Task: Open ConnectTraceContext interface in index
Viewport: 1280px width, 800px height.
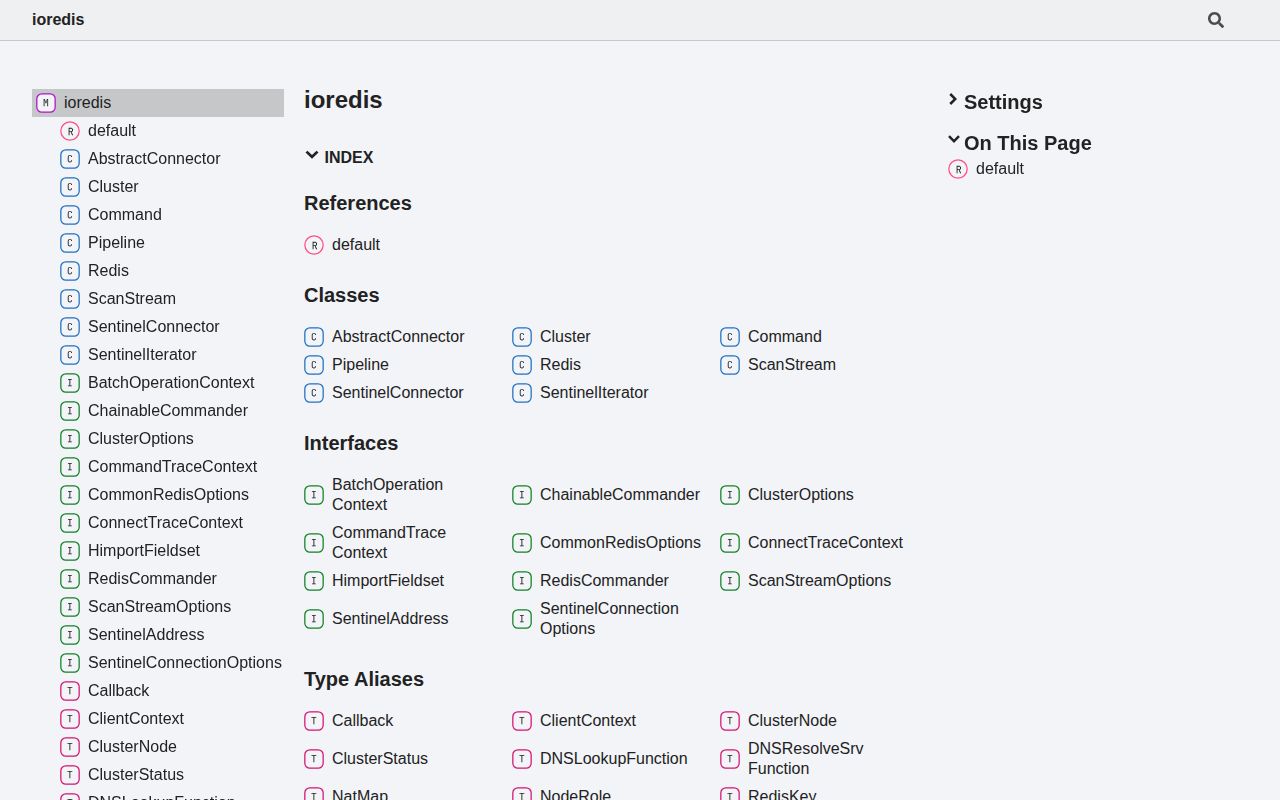Action: (825, 543)
